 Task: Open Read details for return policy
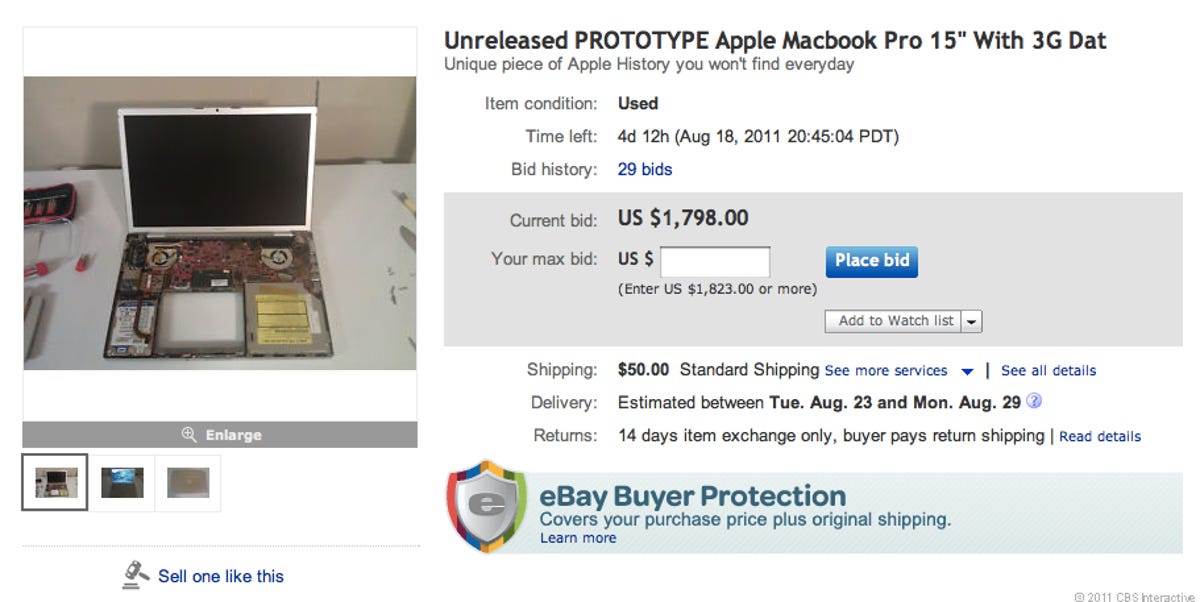coord(1100,436)
